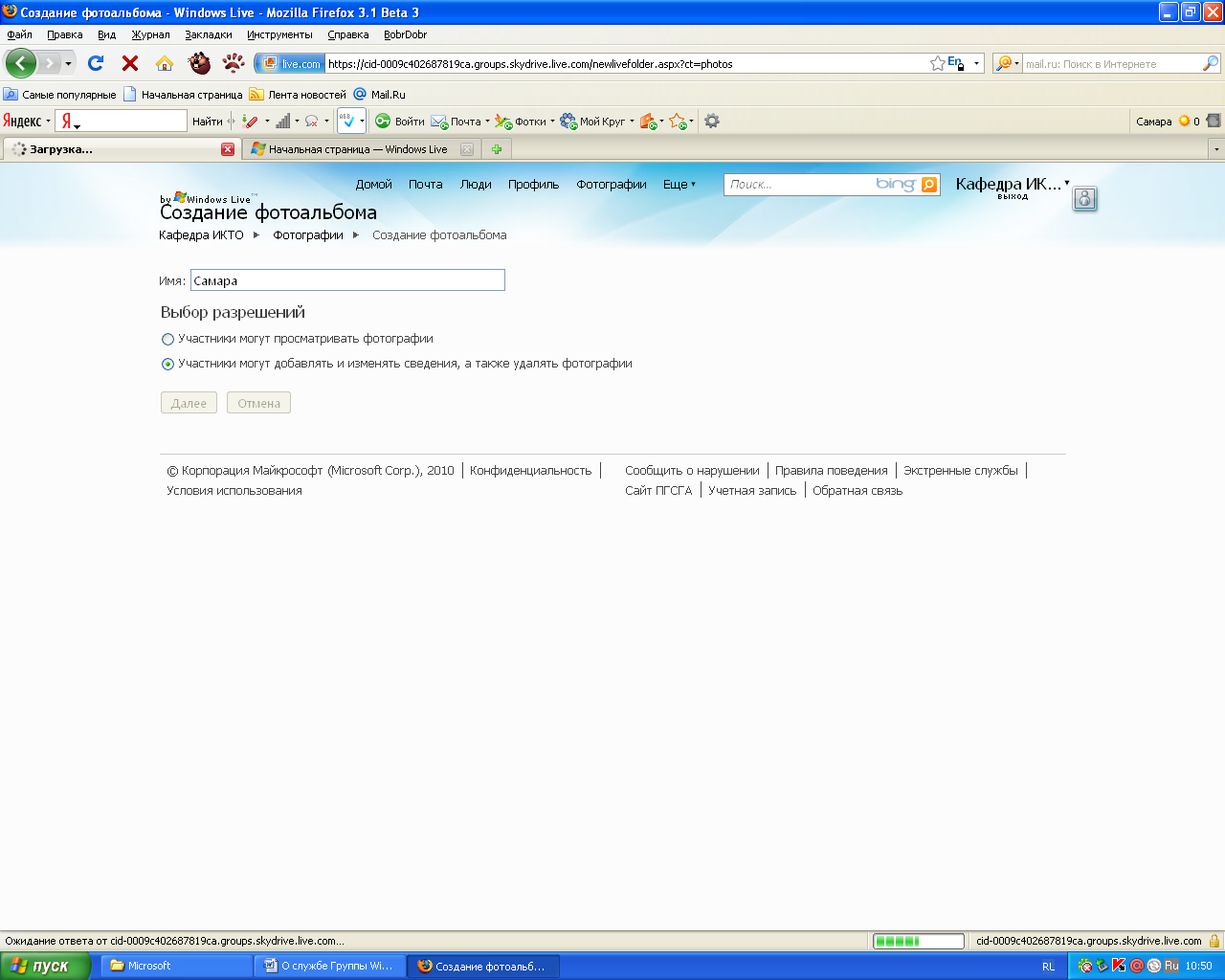Stop loading with the red X icon
The image size is (1225, 980).
pyautogui.click(x=130, y=63)
